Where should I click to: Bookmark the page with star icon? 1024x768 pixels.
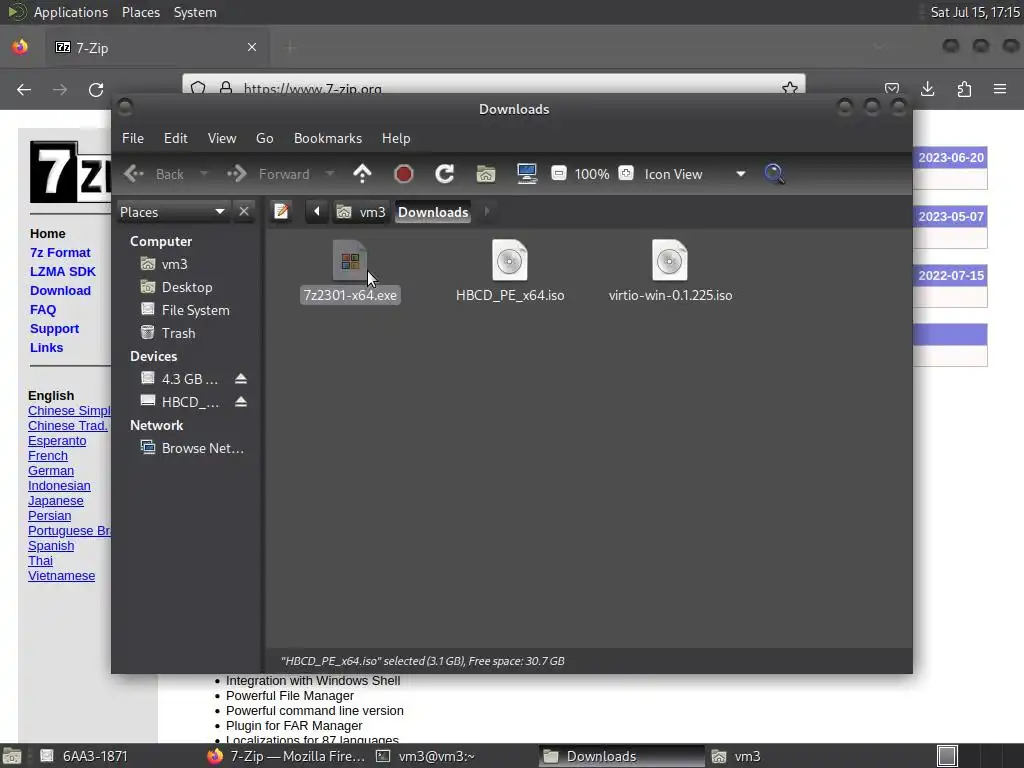point(790,88)
